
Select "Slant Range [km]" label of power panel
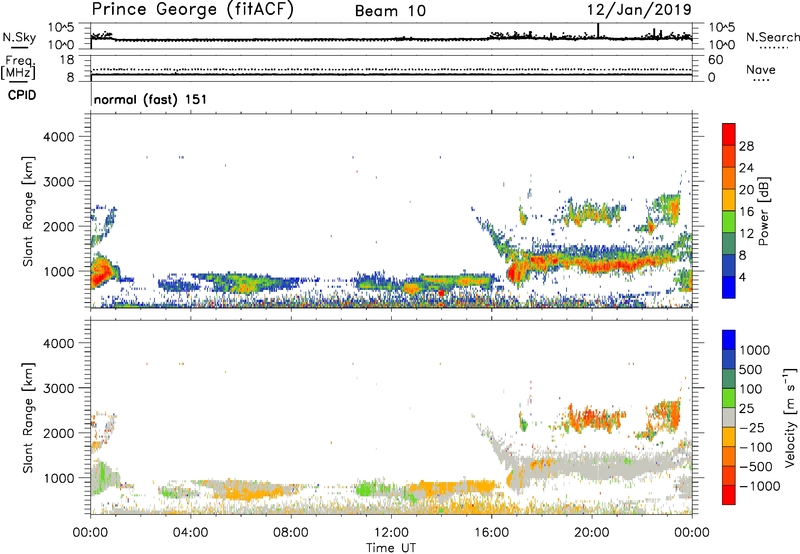point(28,211)
